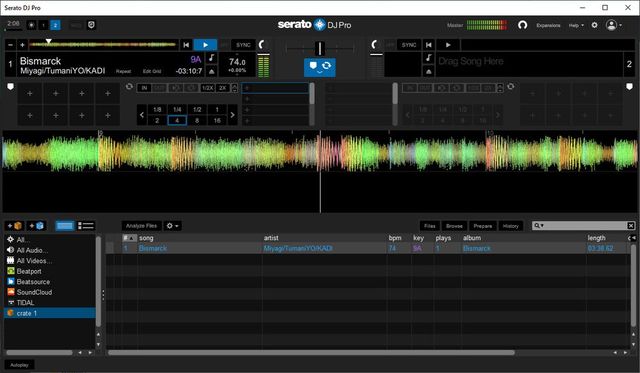Play deck 1 with the blue play button
The width and height of the screenshot is (640, 373).
205,45
